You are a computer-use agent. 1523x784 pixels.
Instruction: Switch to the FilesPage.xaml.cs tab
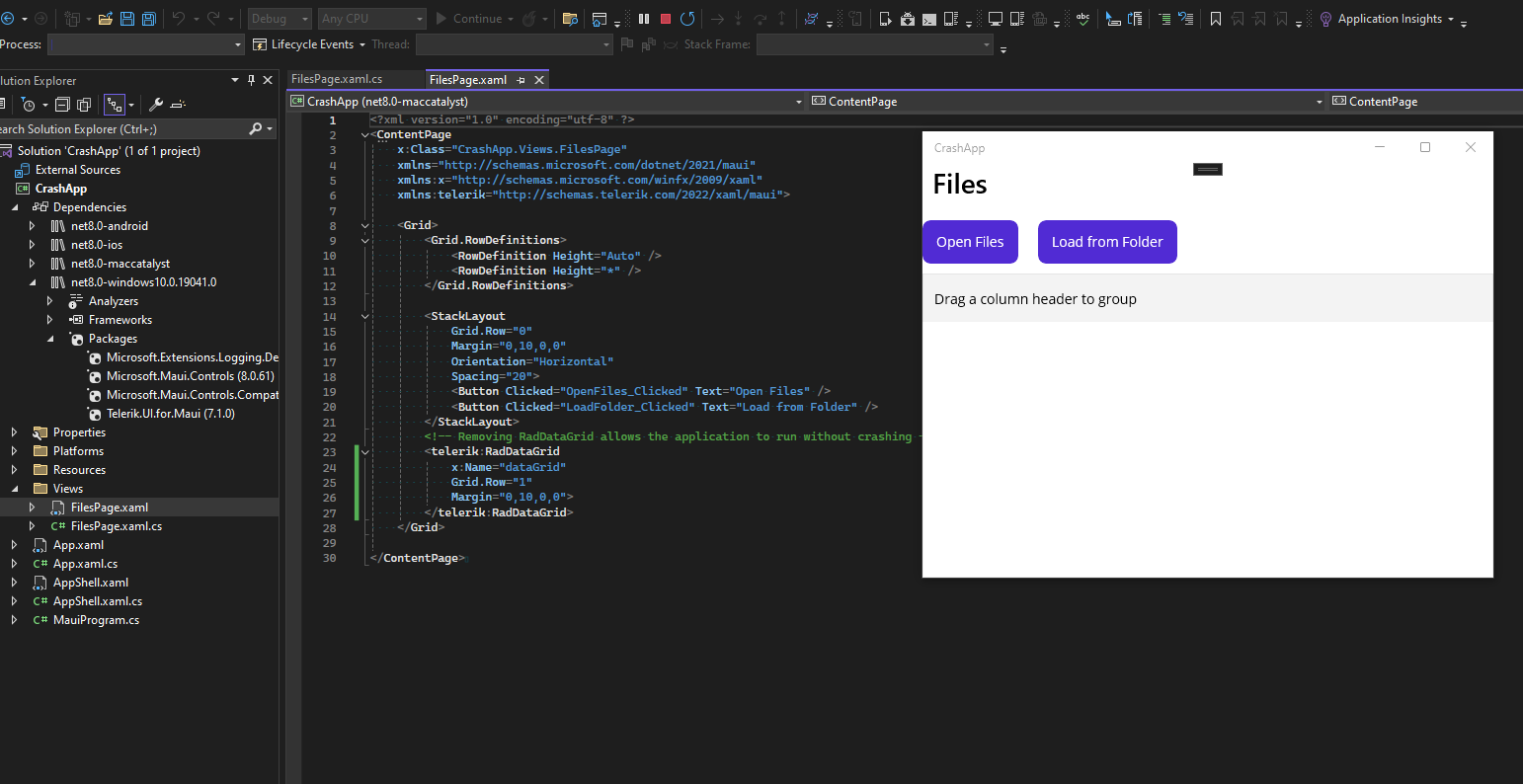pos(337,79)
